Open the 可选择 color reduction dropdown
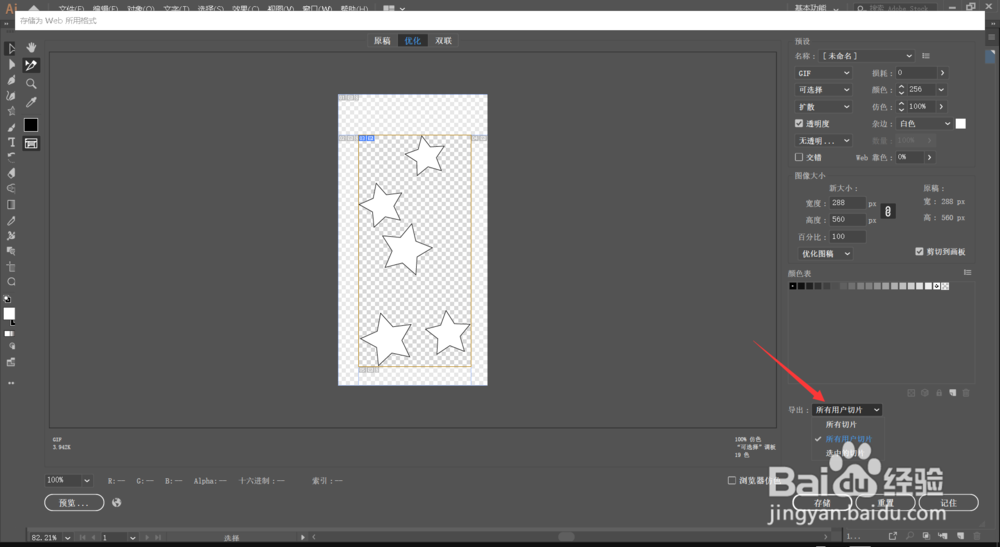 (x=823, y=90)
